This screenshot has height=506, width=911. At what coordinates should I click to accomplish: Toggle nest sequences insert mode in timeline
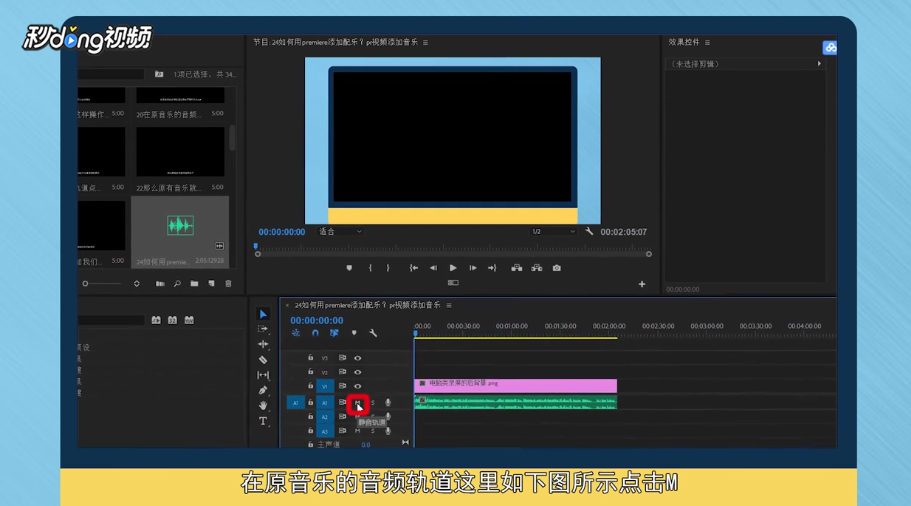296,333
